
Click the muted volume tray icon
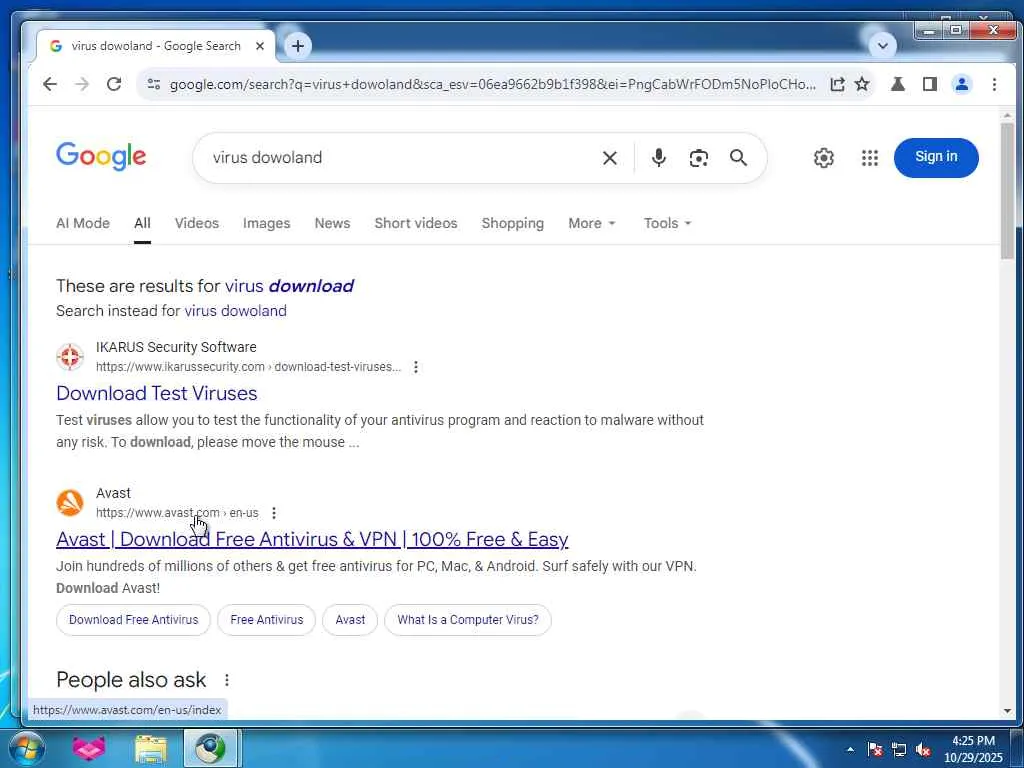923,749
